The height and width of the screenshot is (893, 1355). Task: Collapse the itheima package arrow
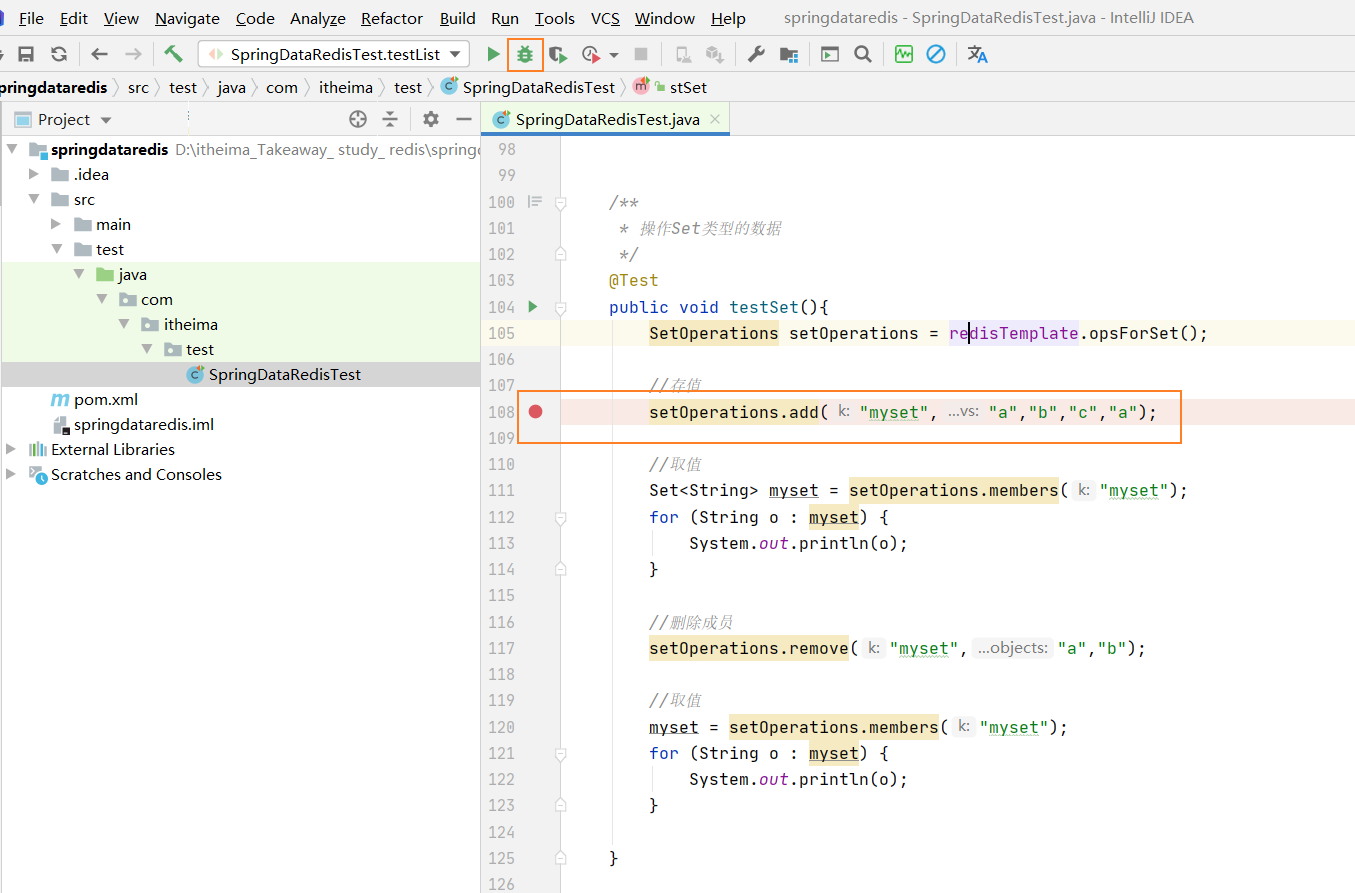point(124,324)
